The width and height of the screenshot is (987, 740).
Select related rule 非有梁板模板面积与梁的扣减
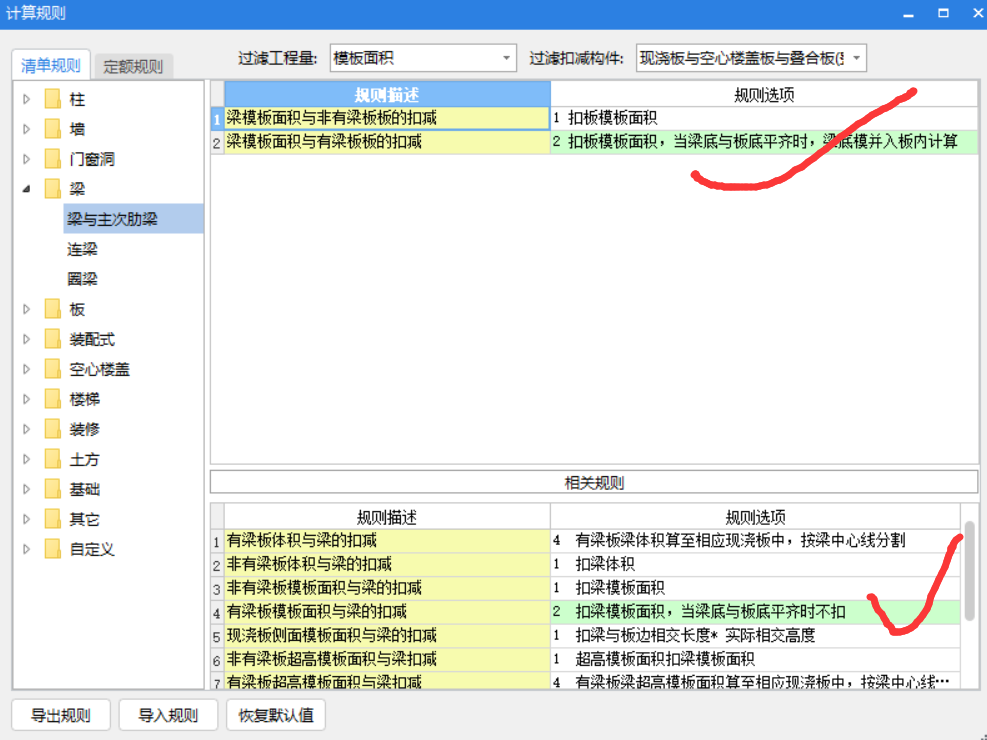point(386,588)
